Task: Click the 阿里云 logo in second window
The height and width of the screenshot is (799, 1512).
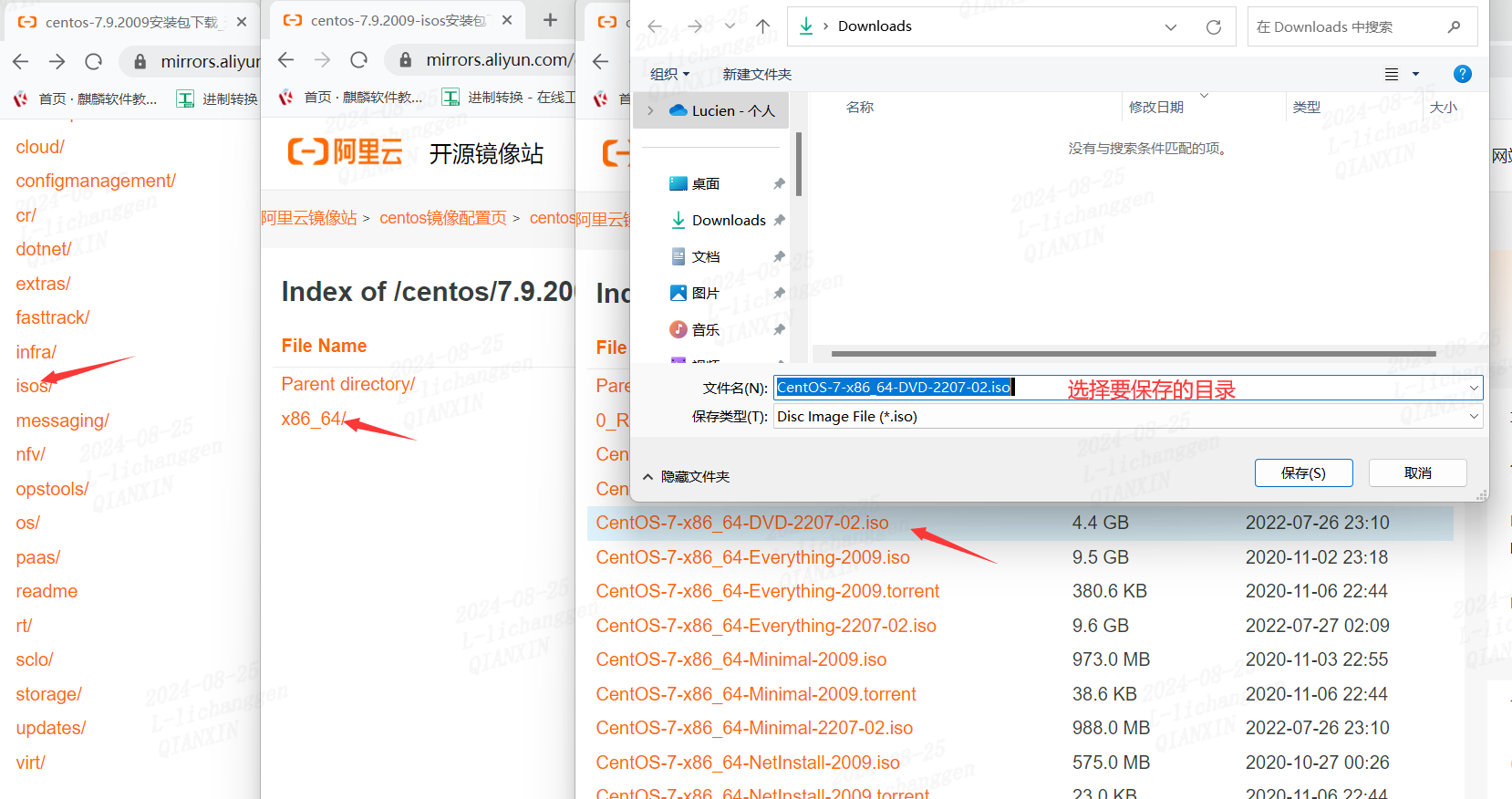Action: coord(345,151)
